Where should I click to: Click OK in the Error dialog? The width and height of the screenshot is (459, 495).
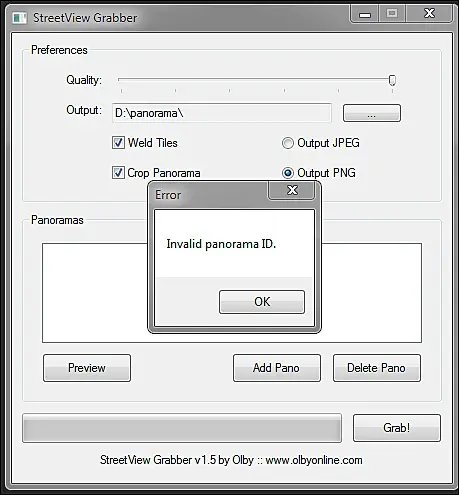point(262,302)
